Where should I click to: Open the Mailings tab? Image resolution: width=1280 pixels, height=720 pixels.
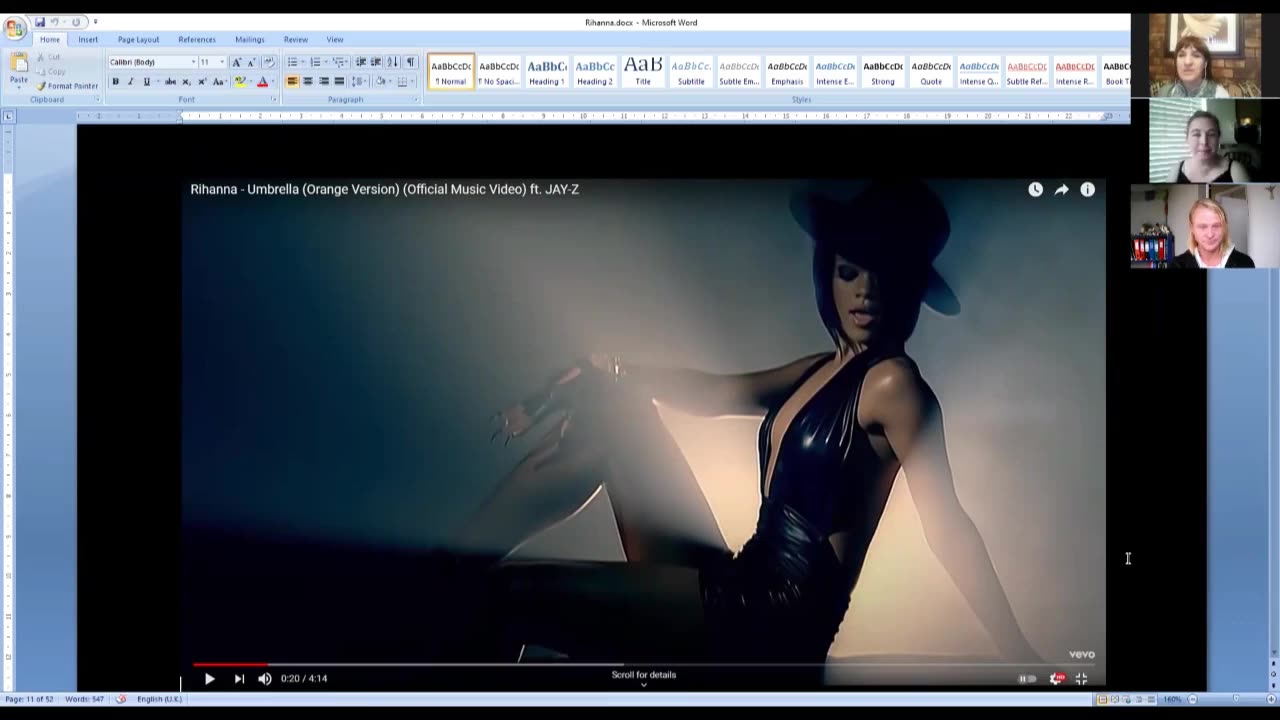tap(250, 40)
